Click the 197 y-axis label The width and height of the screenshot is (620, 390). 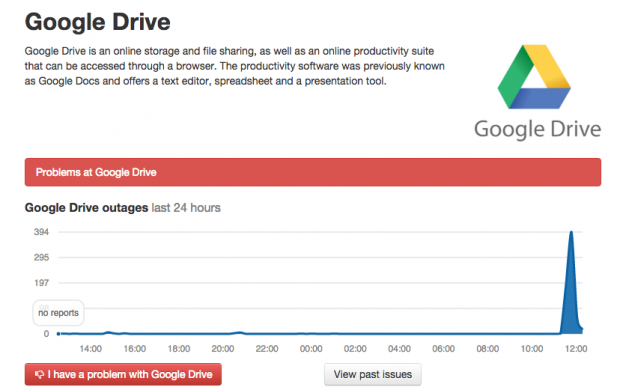click(x=41, y=283)
